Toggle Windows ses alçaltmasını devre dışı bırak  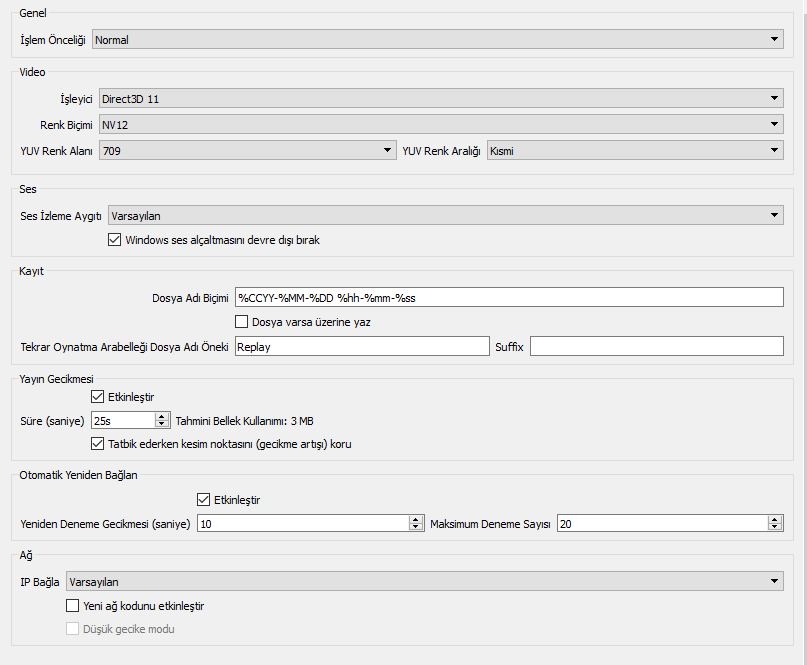pos(114,240)
